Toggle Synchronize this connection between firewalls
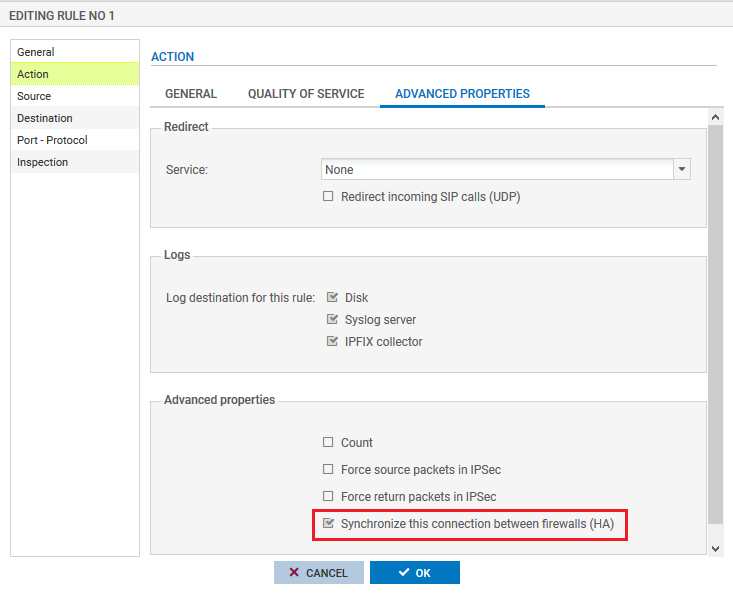This screenshot has height=599, width=733. (x=328, y=524)
